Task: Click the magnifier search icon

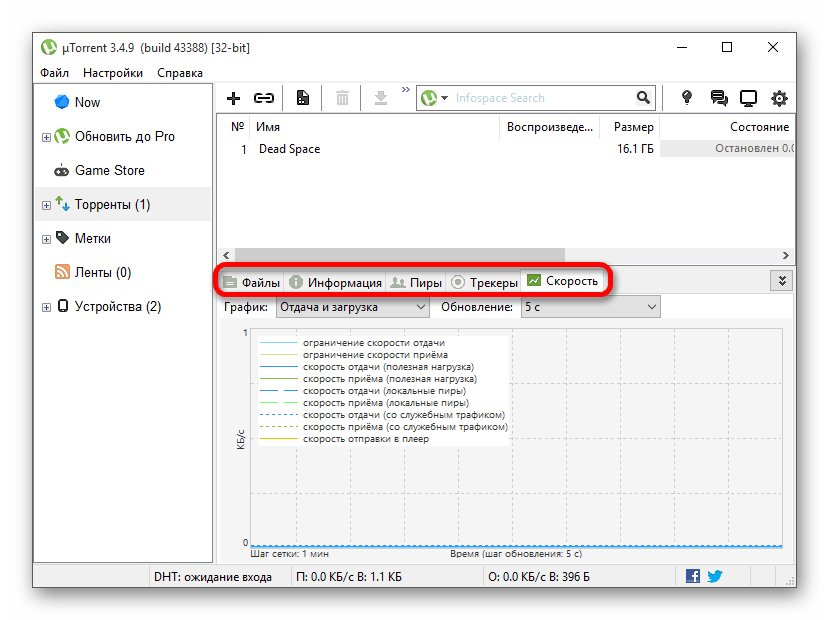Action: coord(643,98)
